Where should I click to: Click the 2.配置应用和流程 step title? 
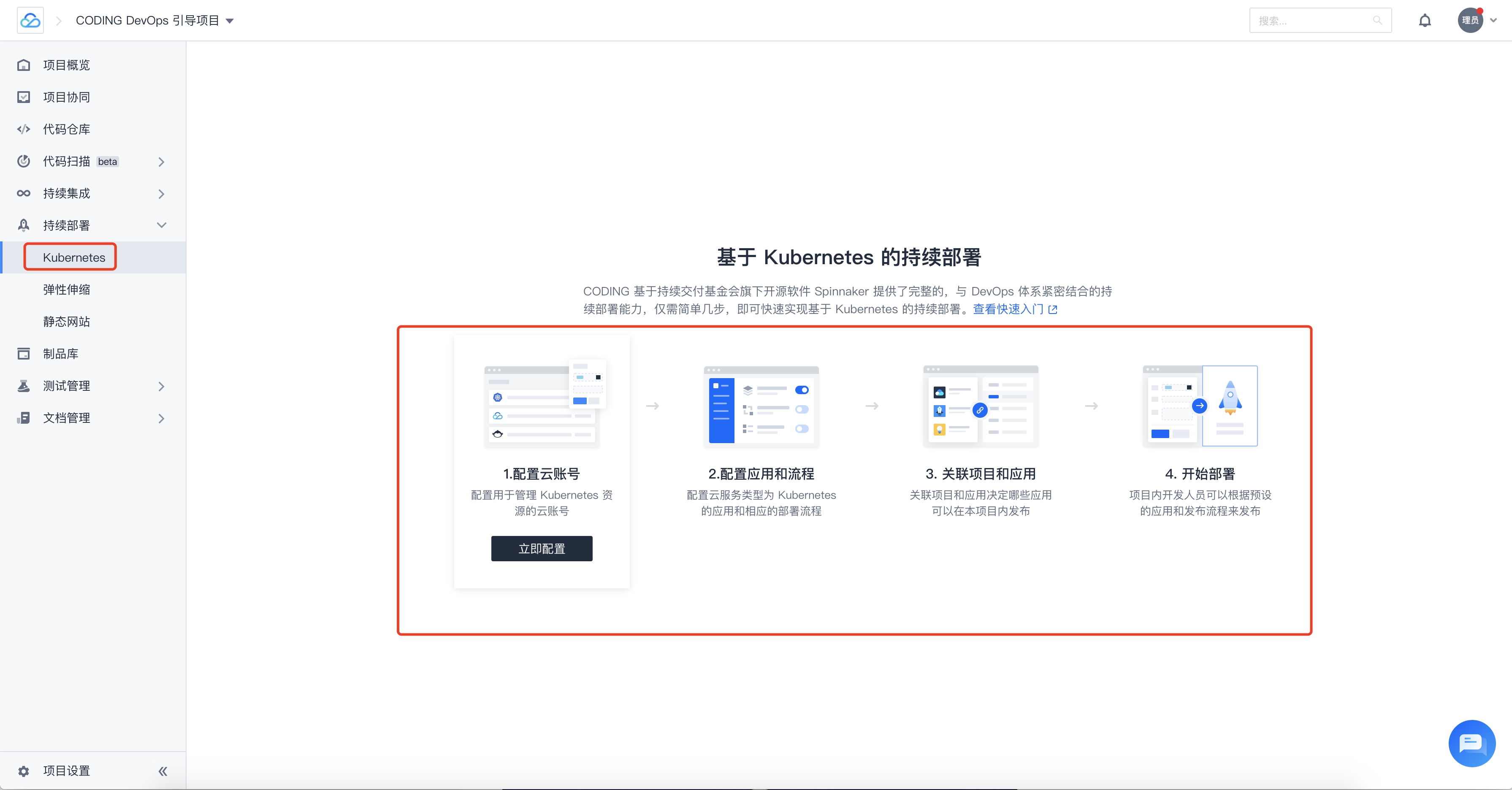(x=761, y=473)
